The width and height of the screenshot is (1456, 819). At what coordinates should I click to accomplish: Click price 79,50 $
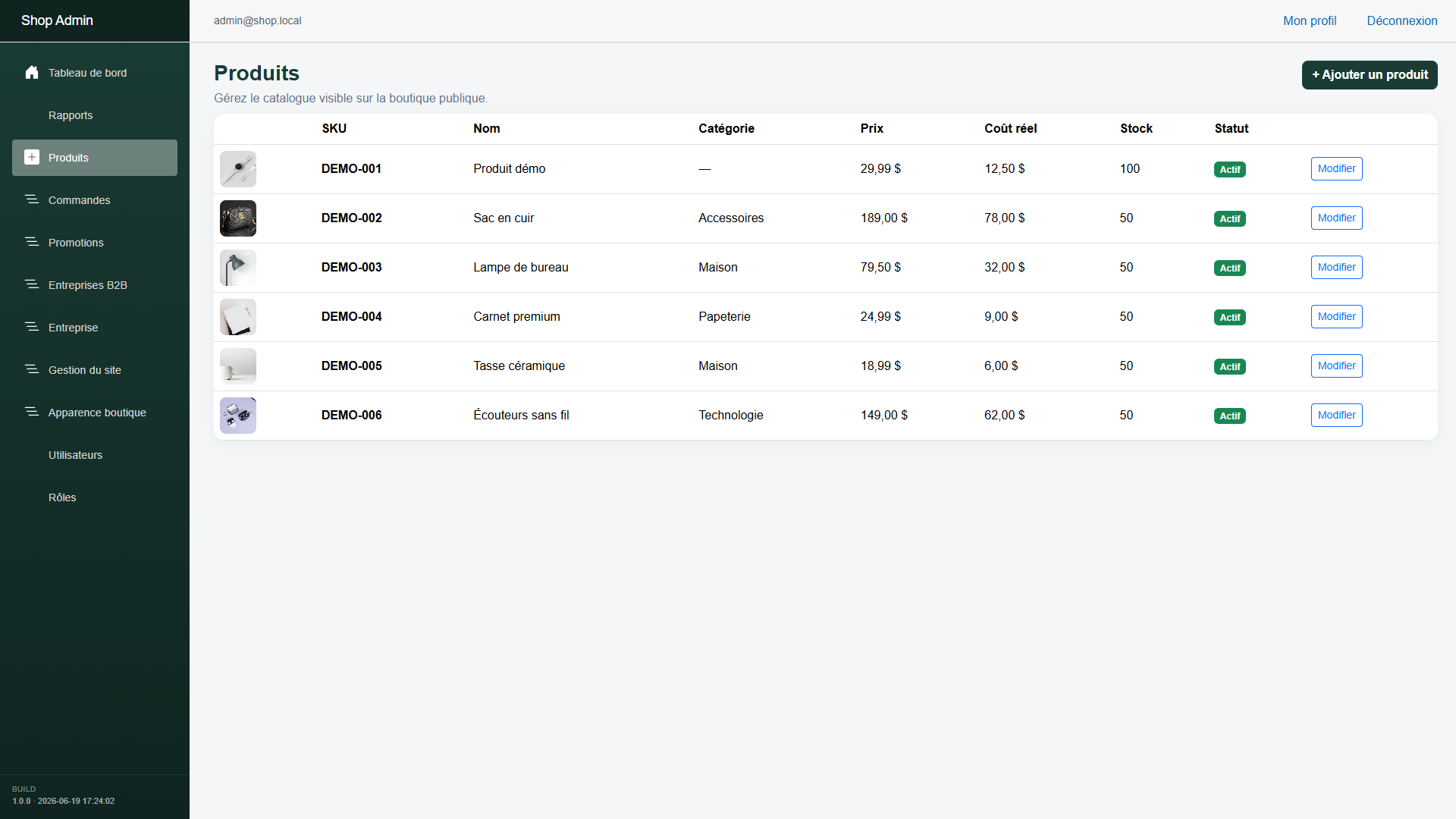[x=880, y=267]
